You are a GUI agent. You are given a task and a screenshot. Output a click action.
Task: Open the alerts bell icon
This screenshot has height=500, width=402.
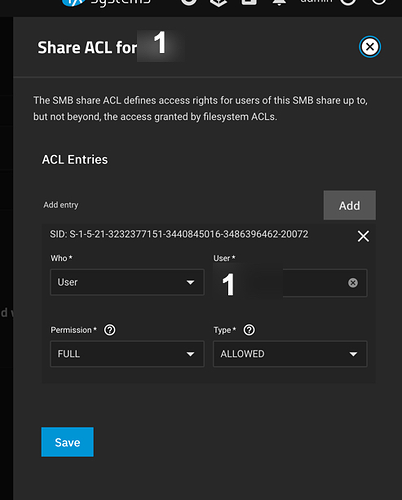279,2
